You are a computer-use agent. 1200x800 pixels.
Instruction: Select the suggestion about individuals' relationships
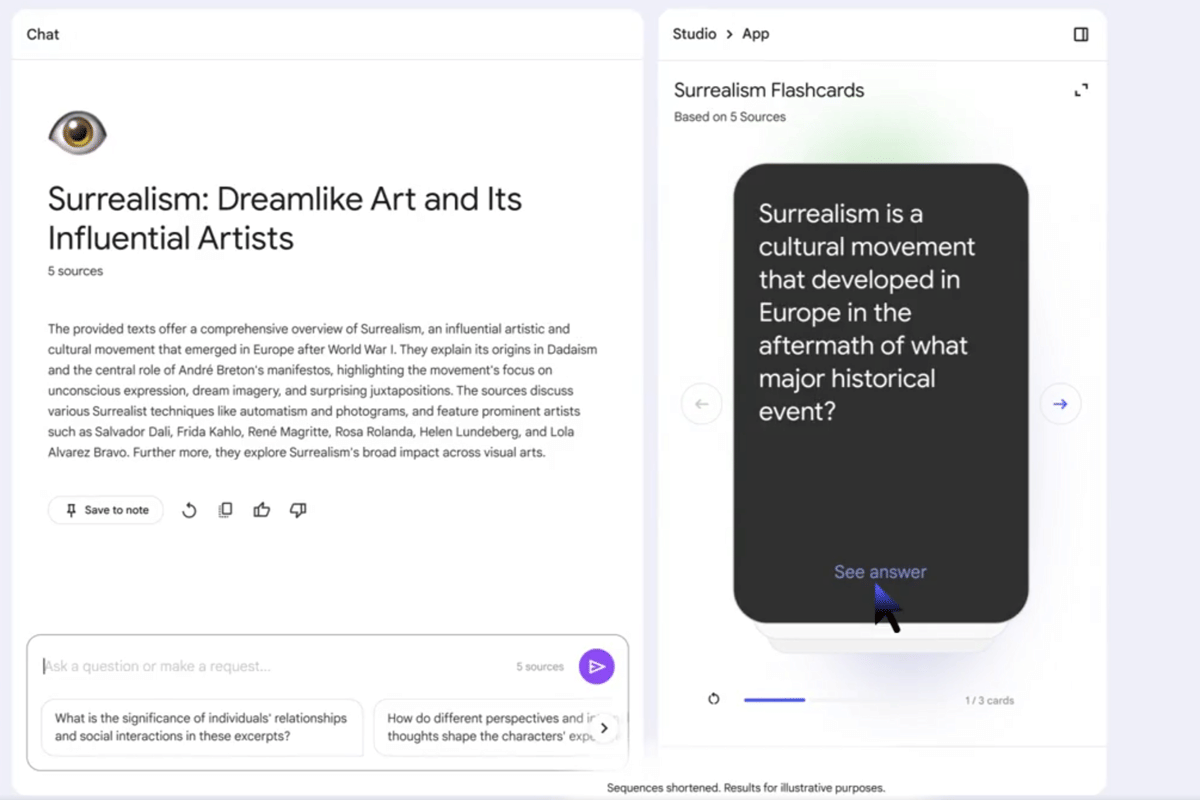(x=201, y=727)
